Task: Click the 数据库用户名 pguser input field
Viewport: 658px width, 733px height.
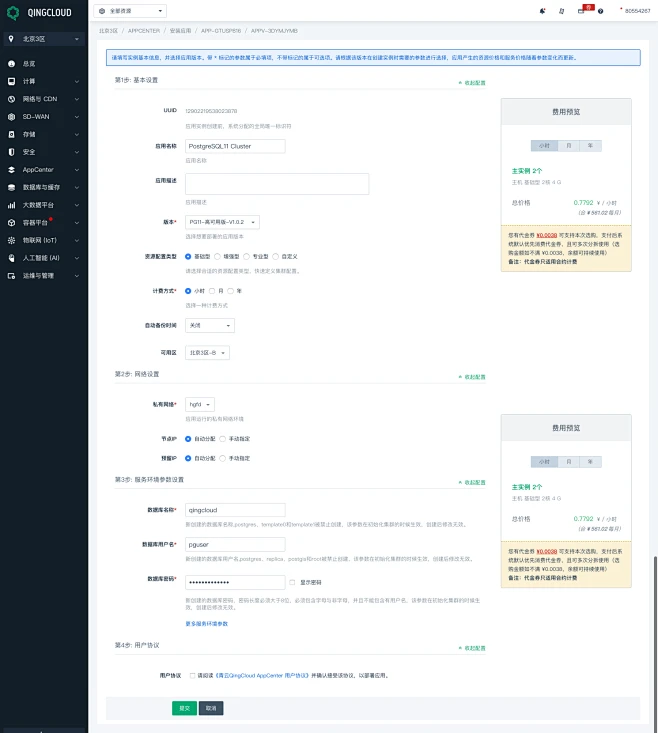Action: (x=235, y=545)
